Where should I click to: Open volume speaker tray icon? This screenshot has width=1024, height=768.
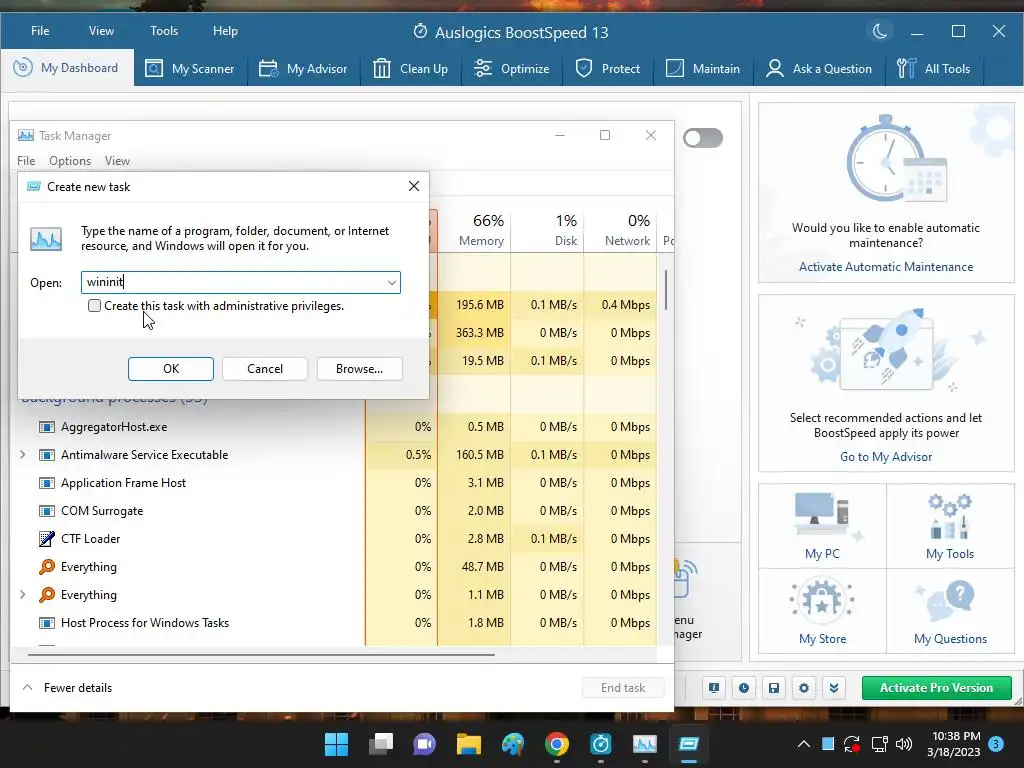pos(904,744)
